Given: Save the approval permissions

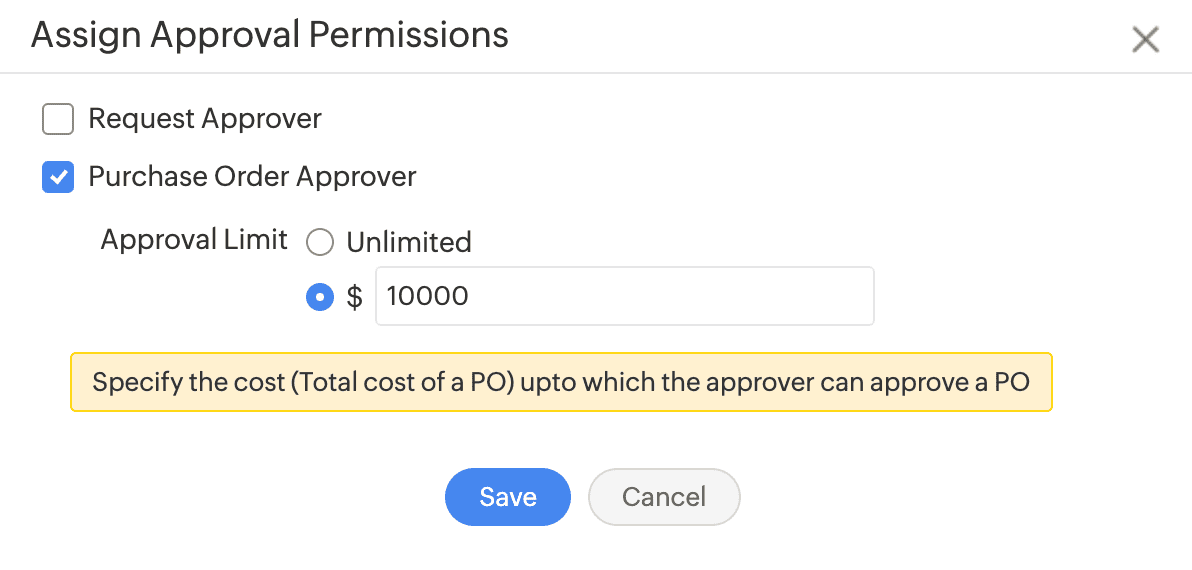Looking at the screenshot, I should coord(507,497).
